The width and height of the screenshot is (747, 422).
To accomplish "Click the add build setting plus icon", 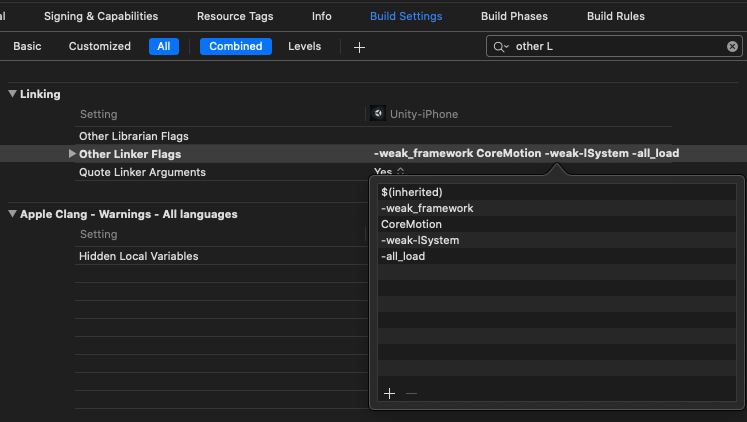I will click(359, 47).
